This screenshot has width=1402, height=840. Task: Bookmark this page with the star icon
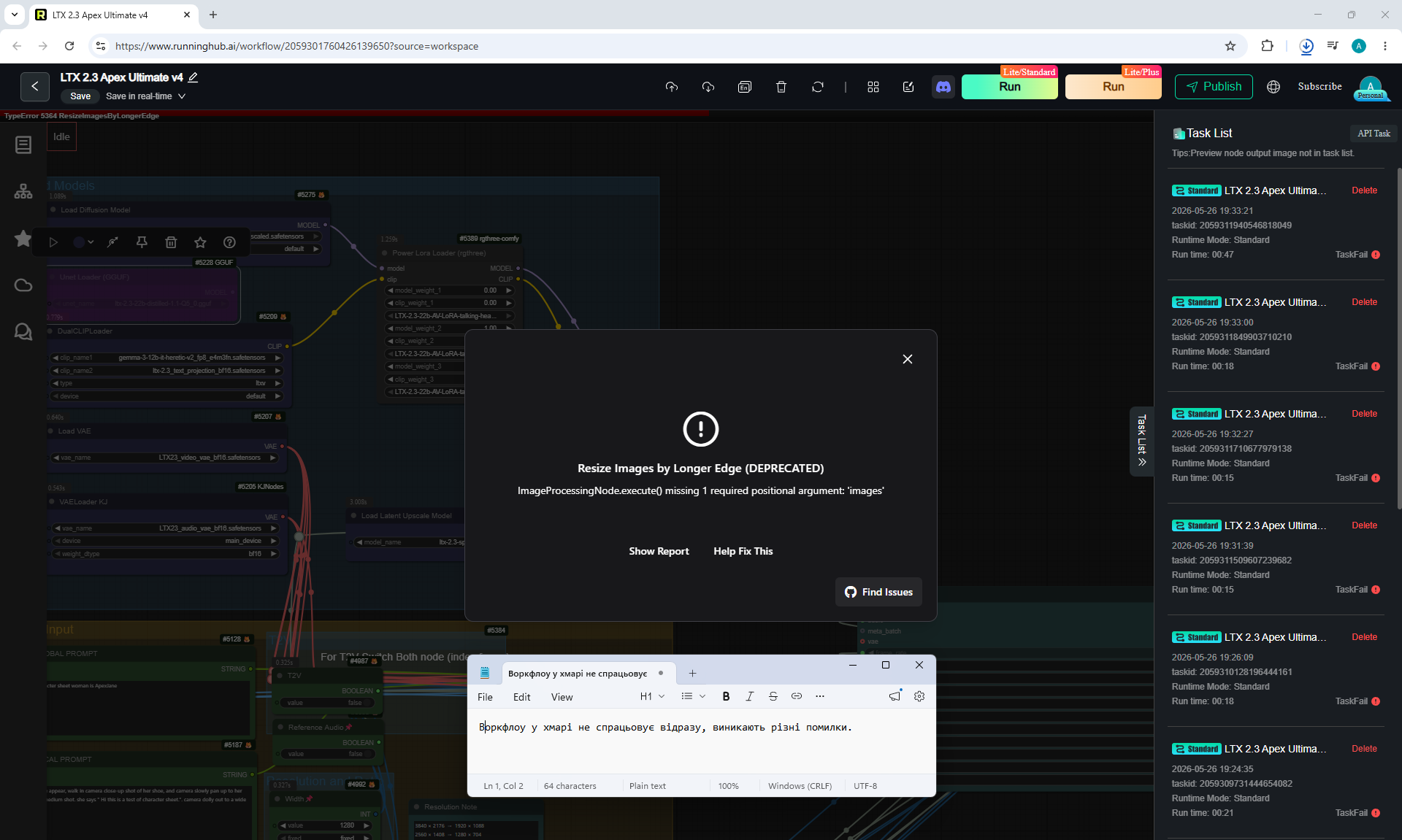point(1230,46)
